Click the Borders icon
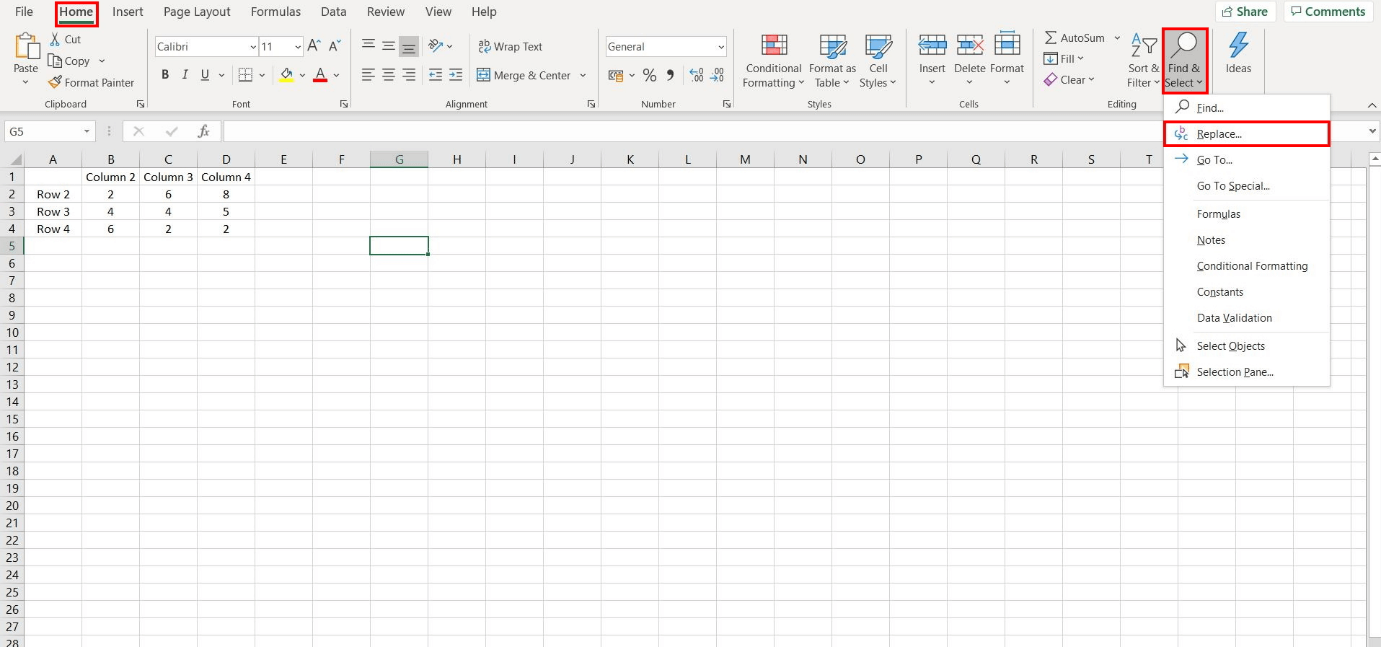1381x647 pixels. pos(245,75)
